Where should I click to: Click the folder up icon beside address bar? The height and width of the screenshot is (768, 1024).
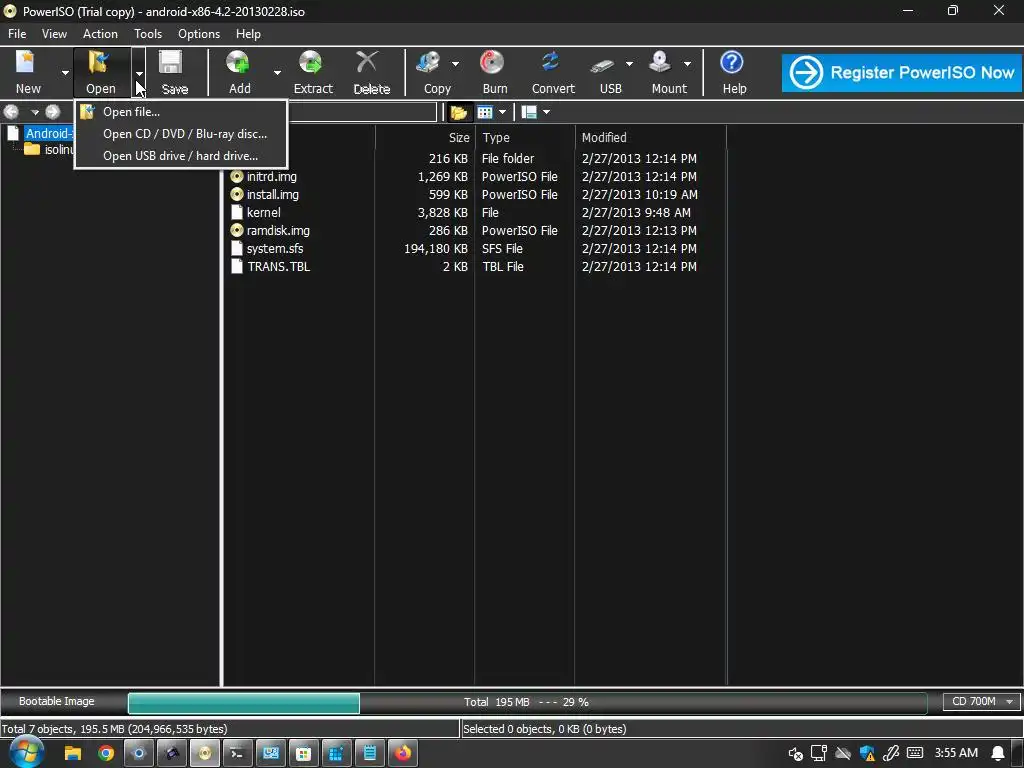[x=458, y=112]
